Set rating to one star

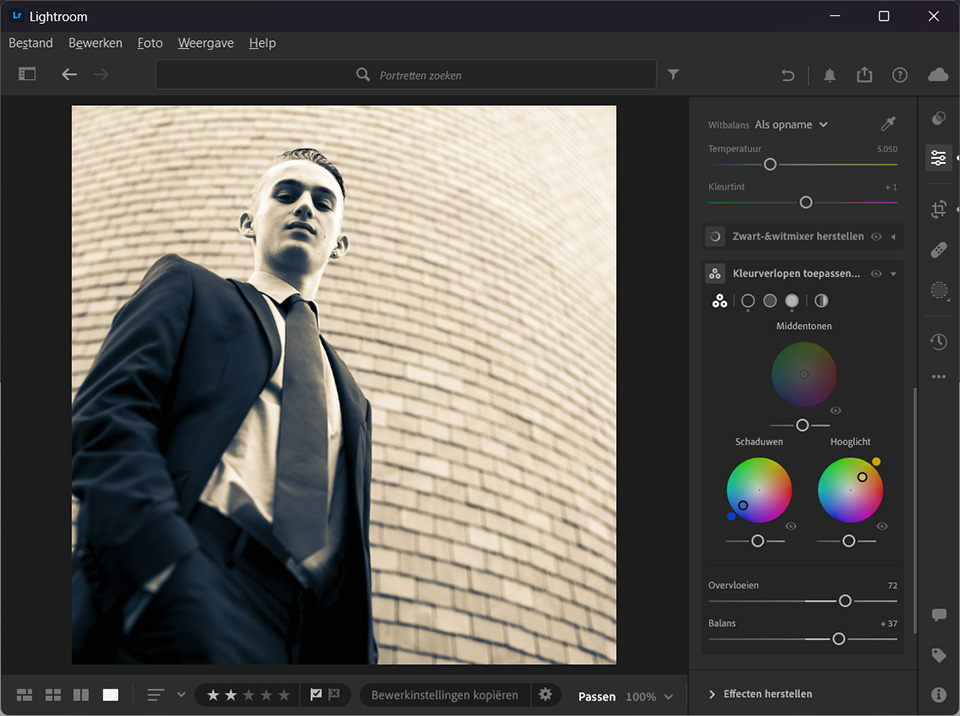tap(213, 695)
